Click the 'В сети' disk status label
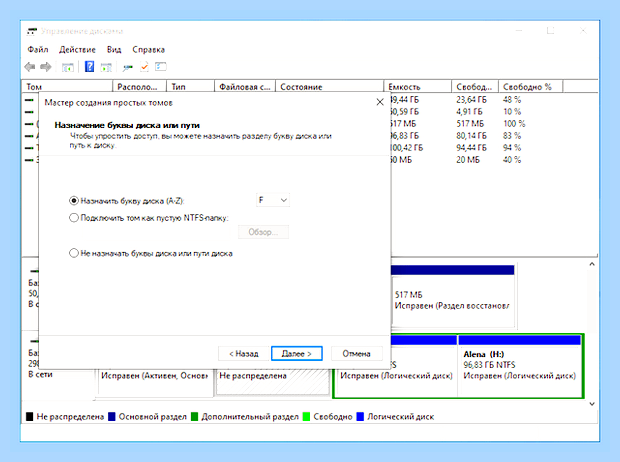The height and width of the screenshot is (462, 620). 40,374
